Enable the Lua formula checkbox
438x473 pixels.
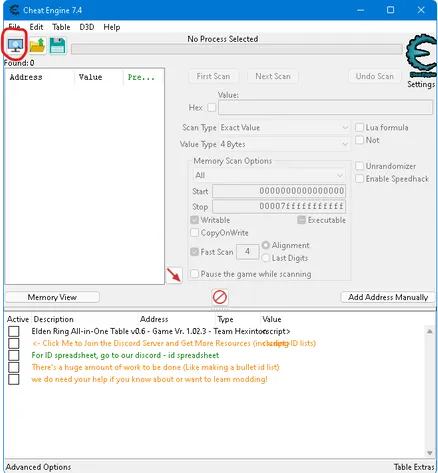coord(359,127)
